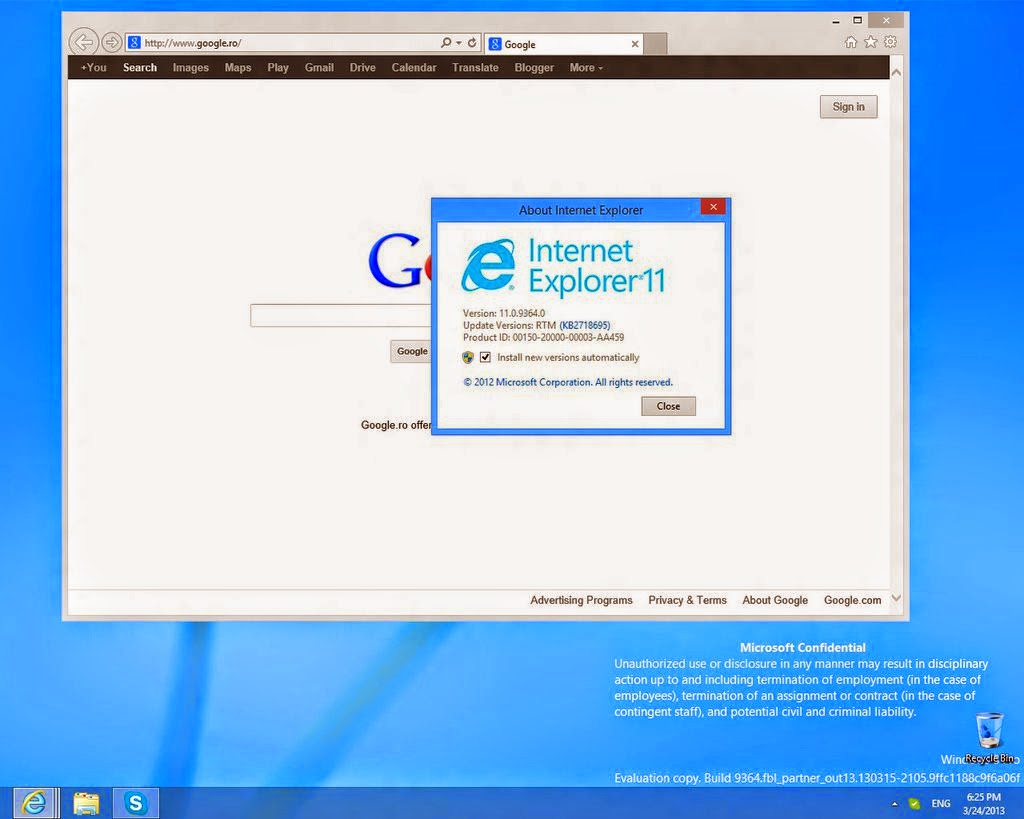1024x819 pixels.
Task: Open the Tools gear icon
Action: point(890,42)
